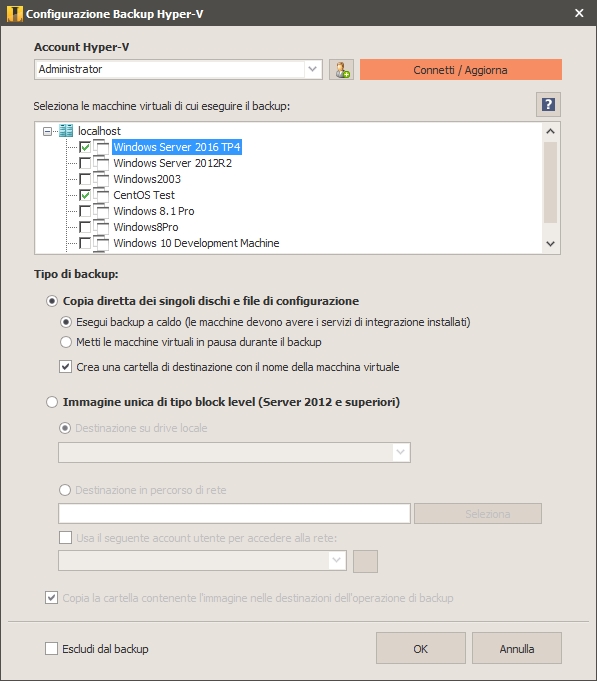This screenshot has height=681, width=597.
Task: Select Destinazione in percorso di rete radio
Action: coord(65,490)
